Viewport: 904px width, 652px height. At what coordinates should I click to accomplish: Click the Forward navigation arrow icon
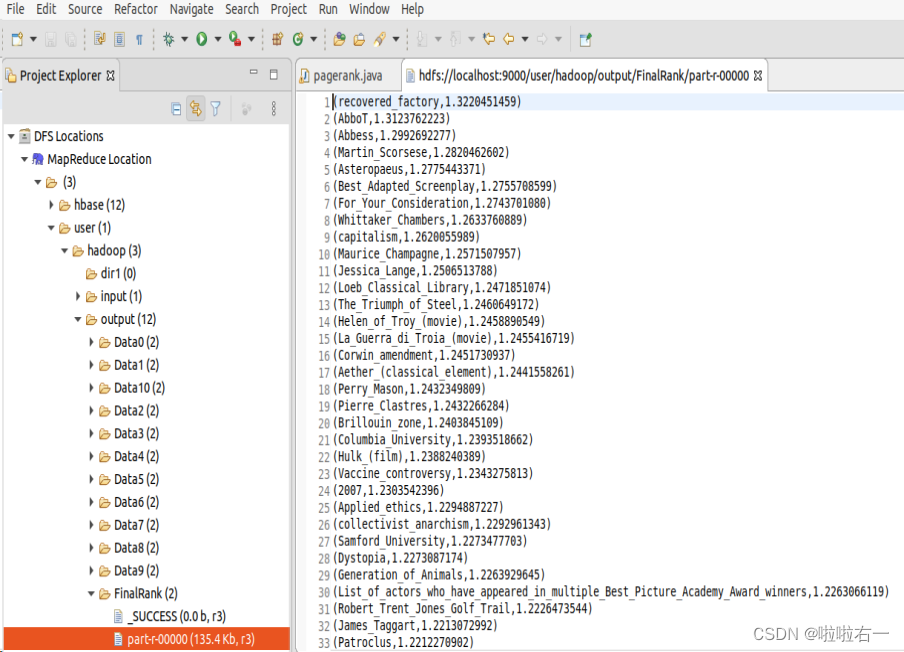click(542, 39)
